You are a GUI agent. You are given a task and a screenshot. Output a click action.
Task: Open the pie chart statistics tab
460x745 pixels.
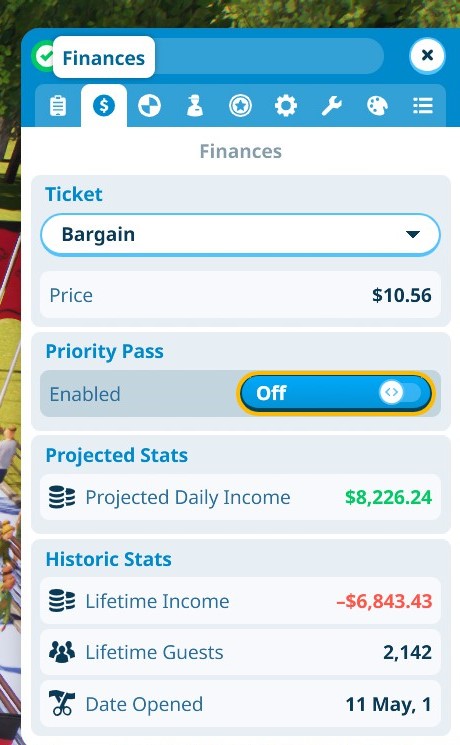point(149,105)
